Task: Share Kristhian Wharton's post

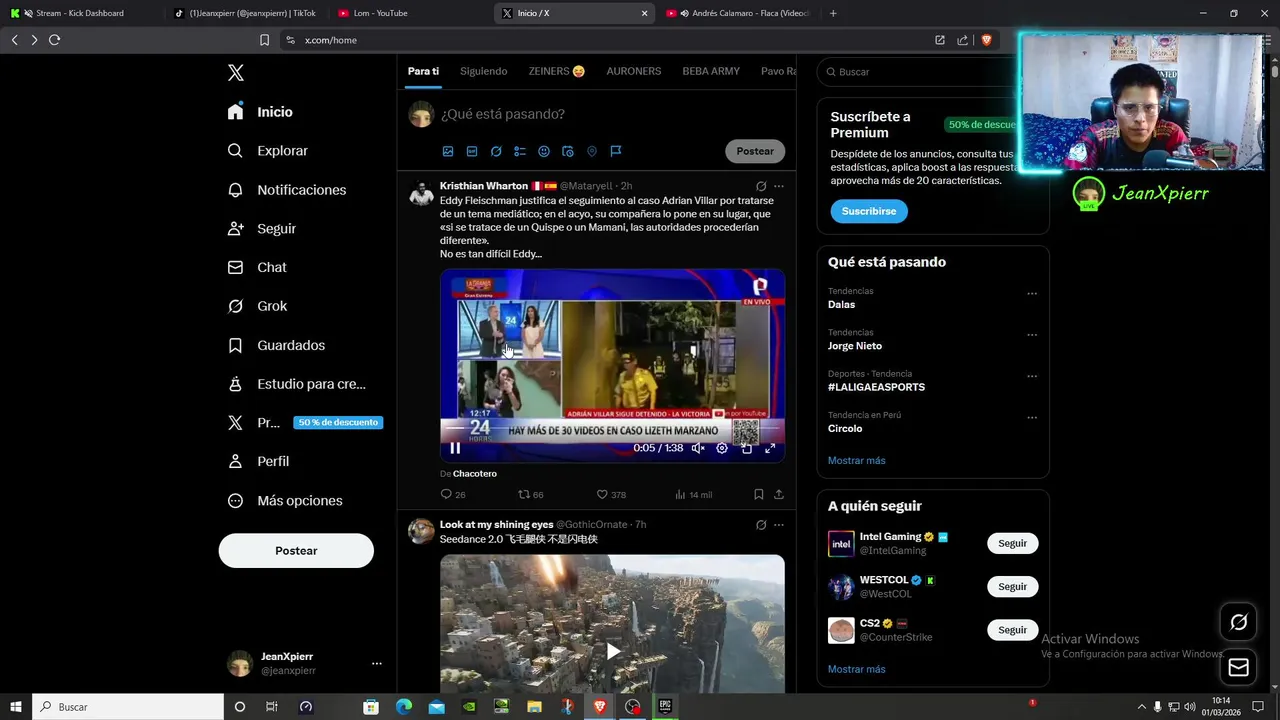Action: tap(779, 494)
